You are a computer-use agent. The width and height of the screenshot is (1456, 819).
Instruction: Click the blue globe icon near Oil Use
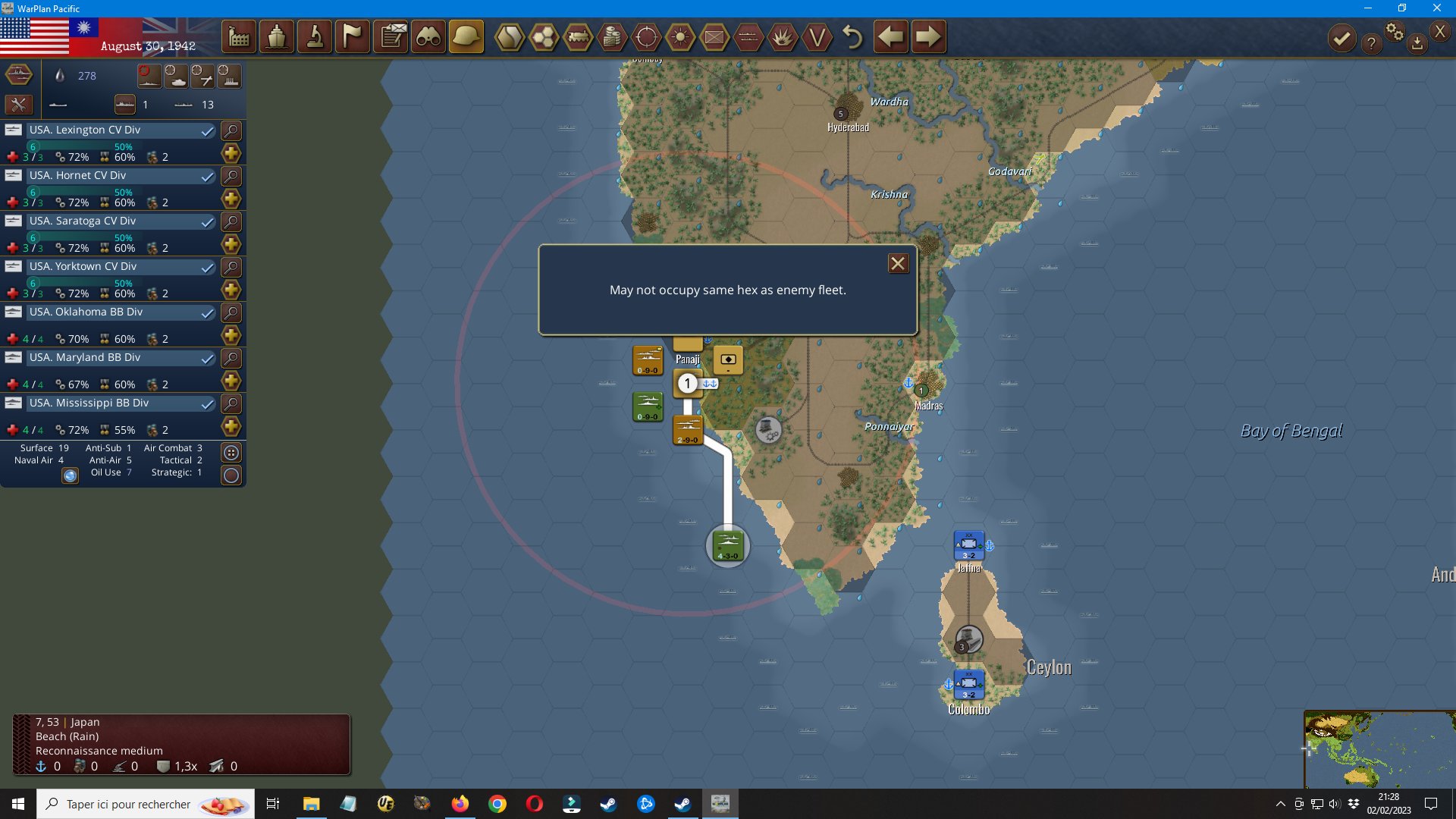pos(71,475)
